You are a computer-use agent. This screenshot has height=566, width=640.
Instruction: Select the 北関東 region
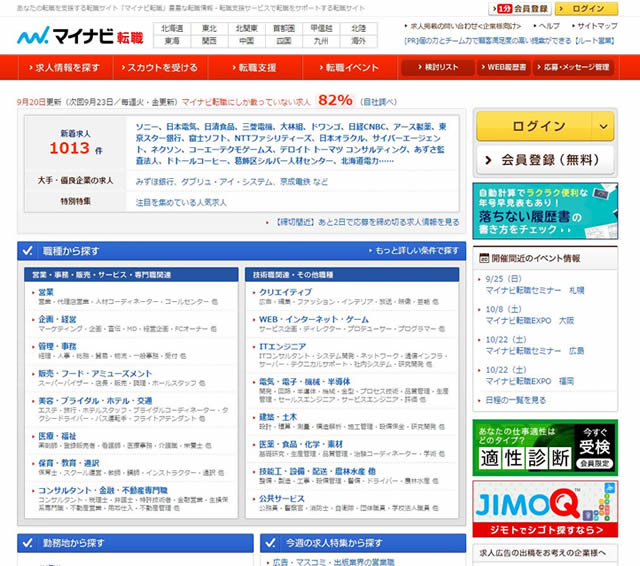(x=247, y=29)
